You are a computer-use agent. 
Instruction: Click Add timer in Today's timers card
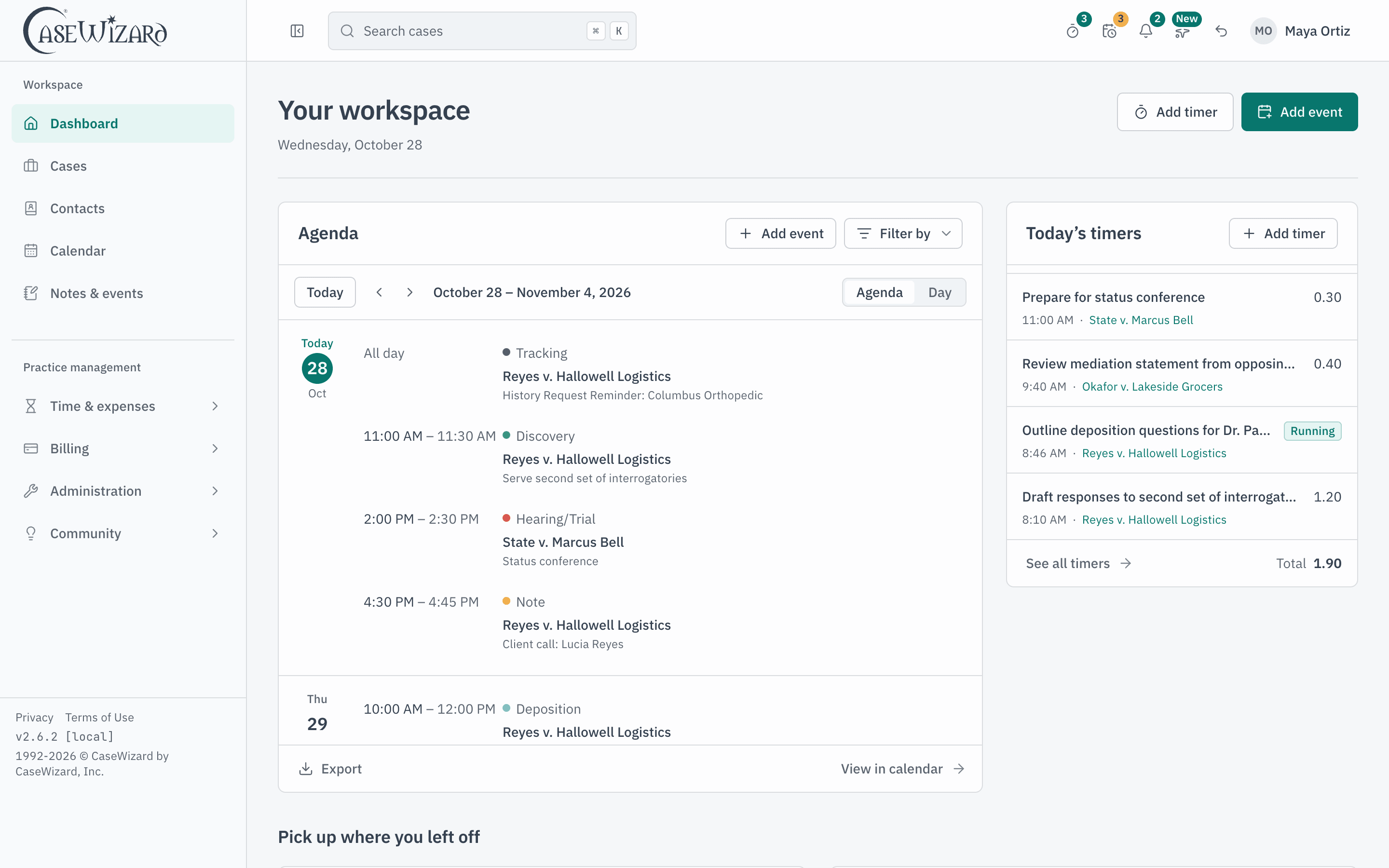tap(1283, 234)
